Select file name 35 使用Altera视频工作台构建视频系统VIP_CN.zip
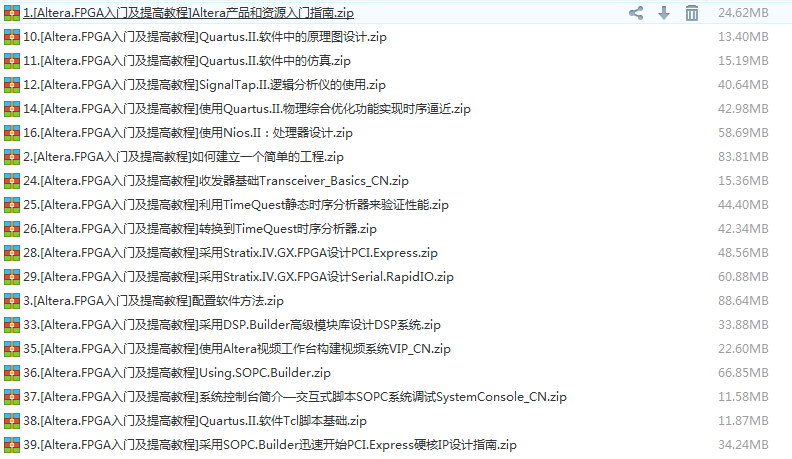This screenshot has width=792, height=459. [x=237, y=348]
